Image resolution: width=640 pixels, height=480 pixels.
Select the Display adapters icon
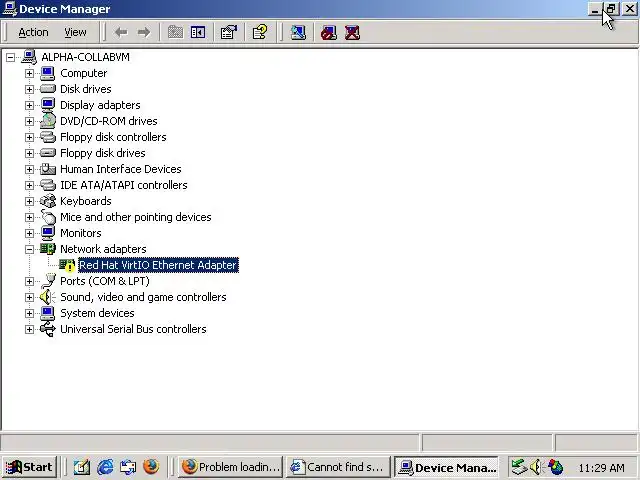click(x=48, y=105)
